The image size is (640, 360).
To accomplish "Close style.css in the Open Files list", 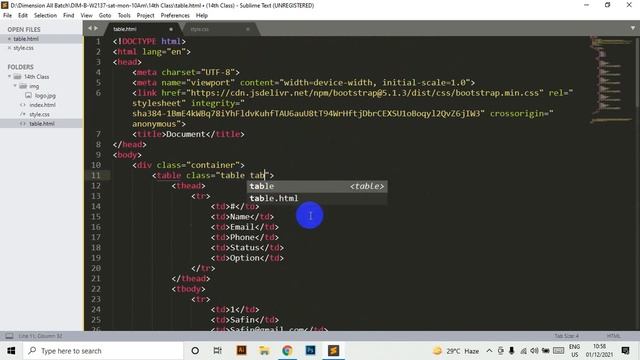I will [x=9, y=48].
